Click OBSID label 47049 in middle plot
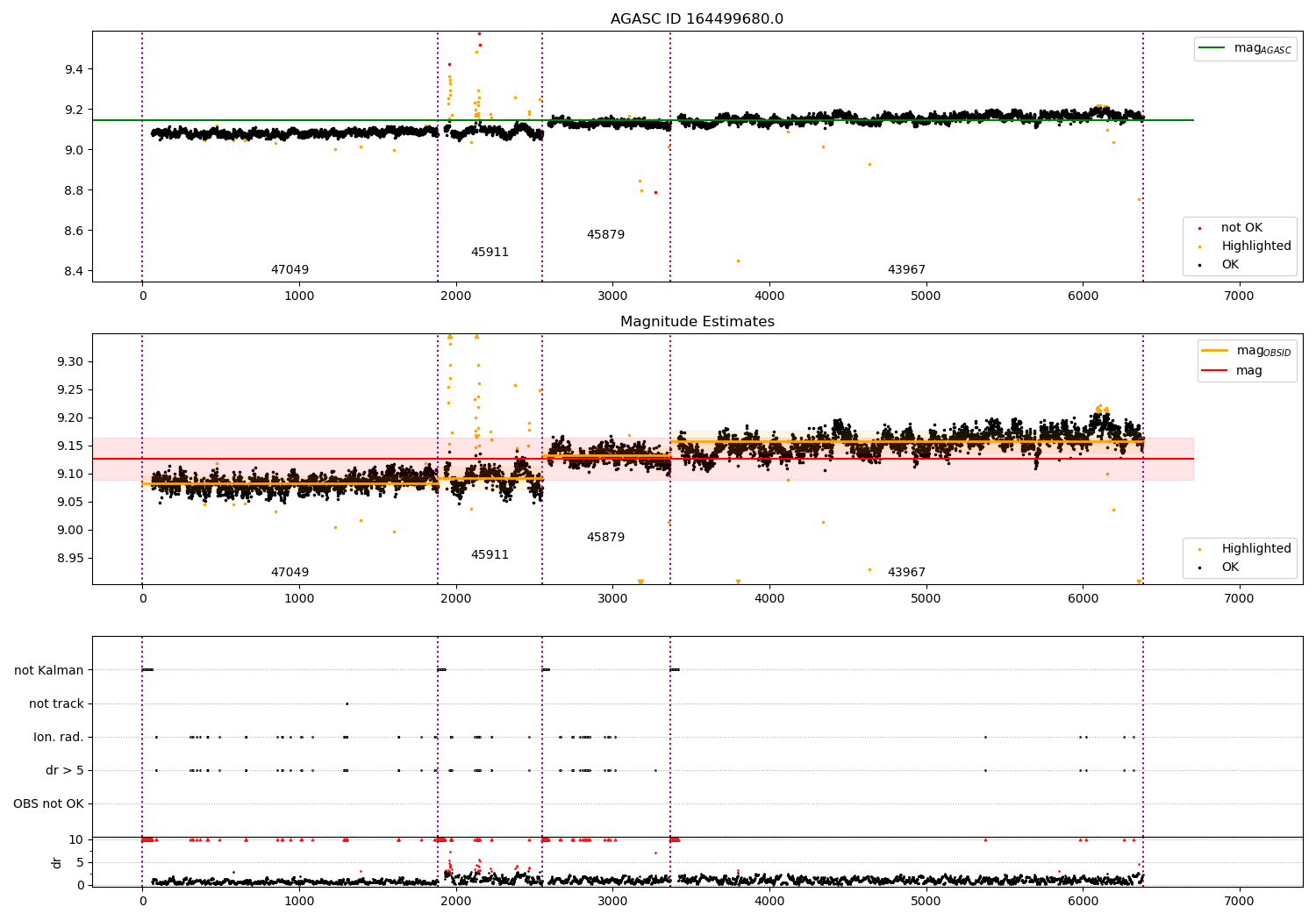Screen dimensions: 1316x921 pyautogui.click(x=290, y=573)
